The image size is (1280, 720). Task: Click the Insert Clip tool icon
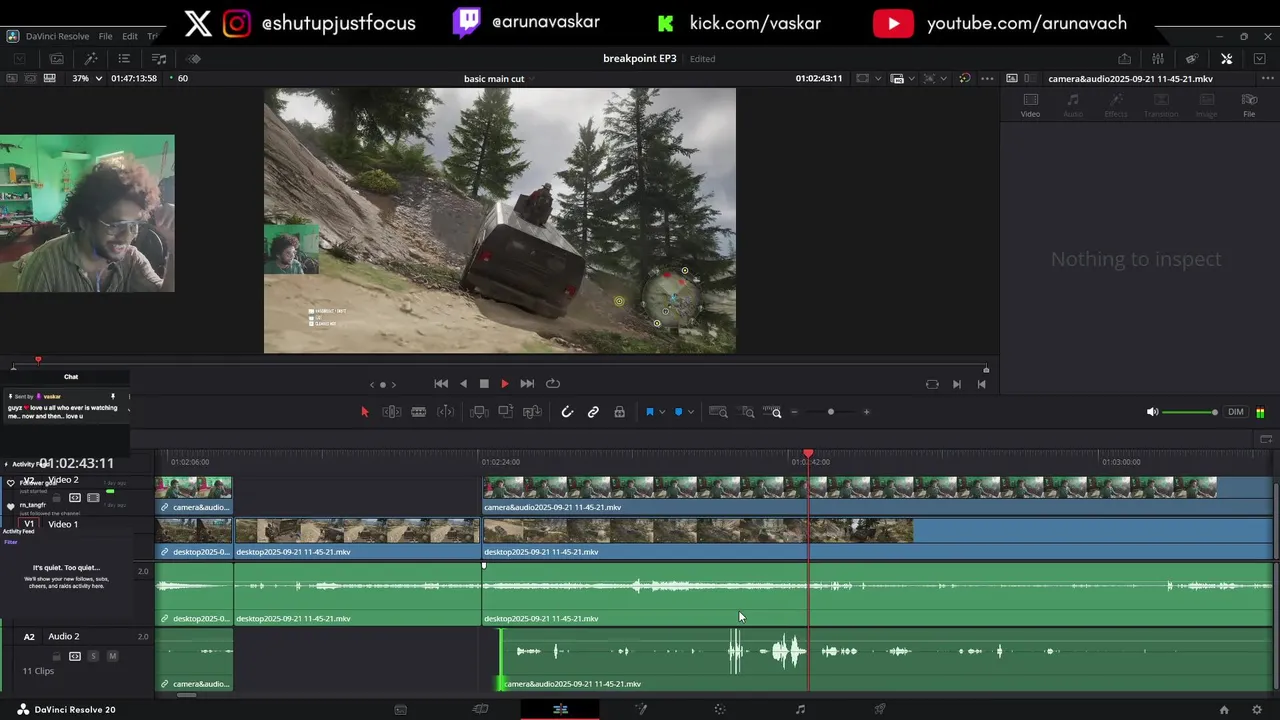[479, 412]
